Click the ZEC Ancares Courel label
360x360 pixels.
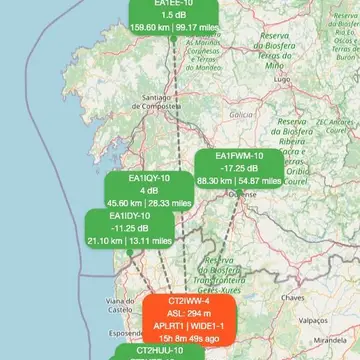335,126
